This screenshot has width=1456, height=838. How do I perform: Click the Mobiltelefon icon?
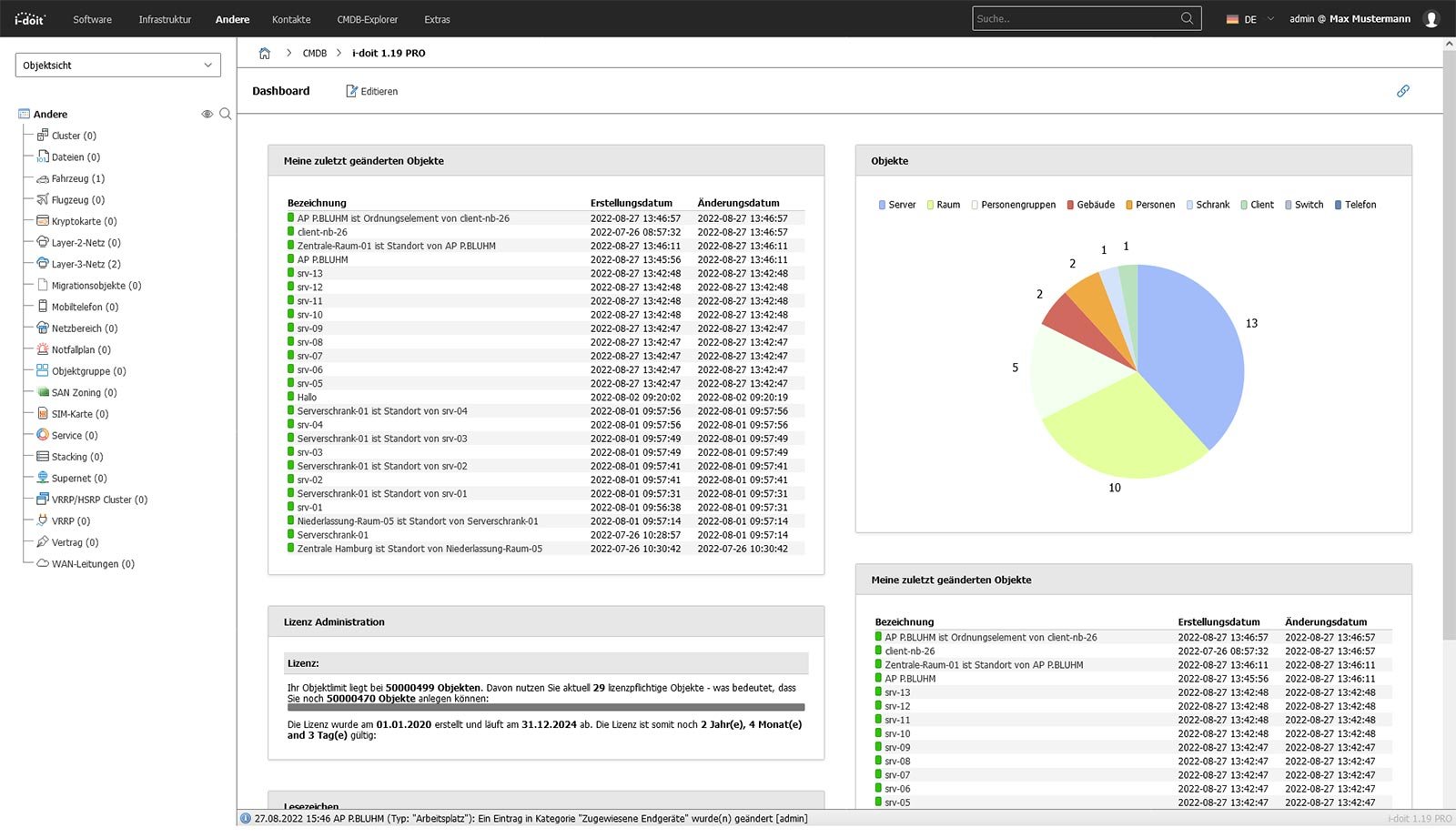tap(43, 307)
